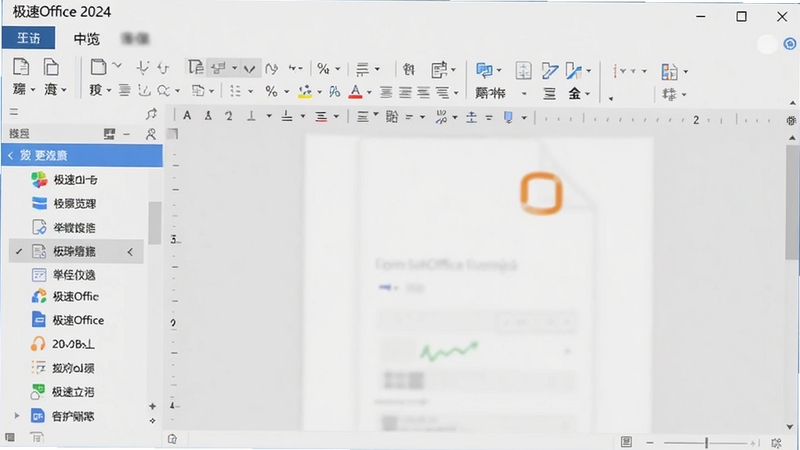Screen dimensions: 800x450
Task: Expand the last sidebar tree item arrow
Action: 16,416
